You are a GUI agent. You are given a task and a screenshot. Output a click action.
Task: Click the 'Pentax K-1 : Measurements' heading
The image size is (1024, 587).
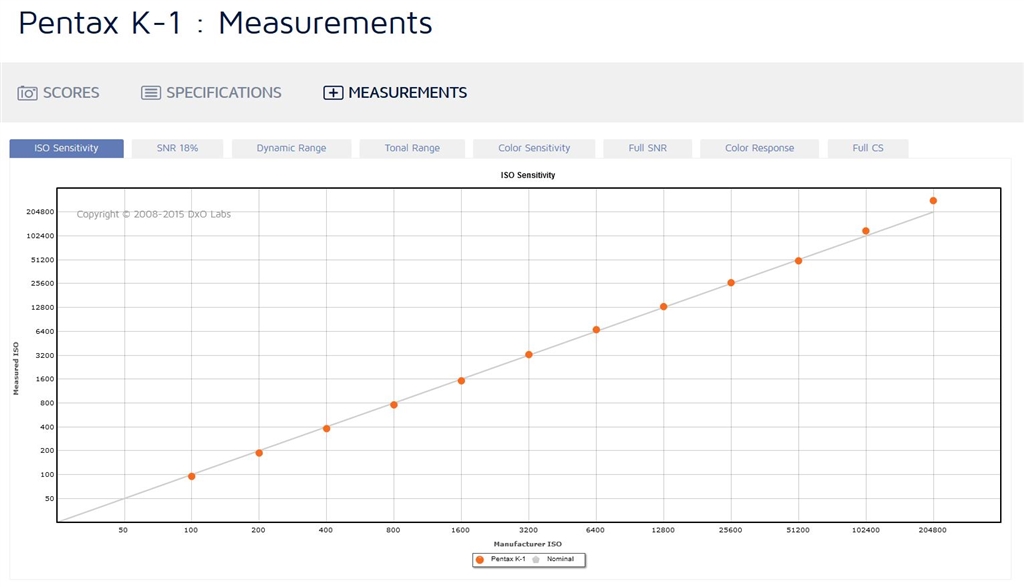pyautogui.click(x=225, y=24)
